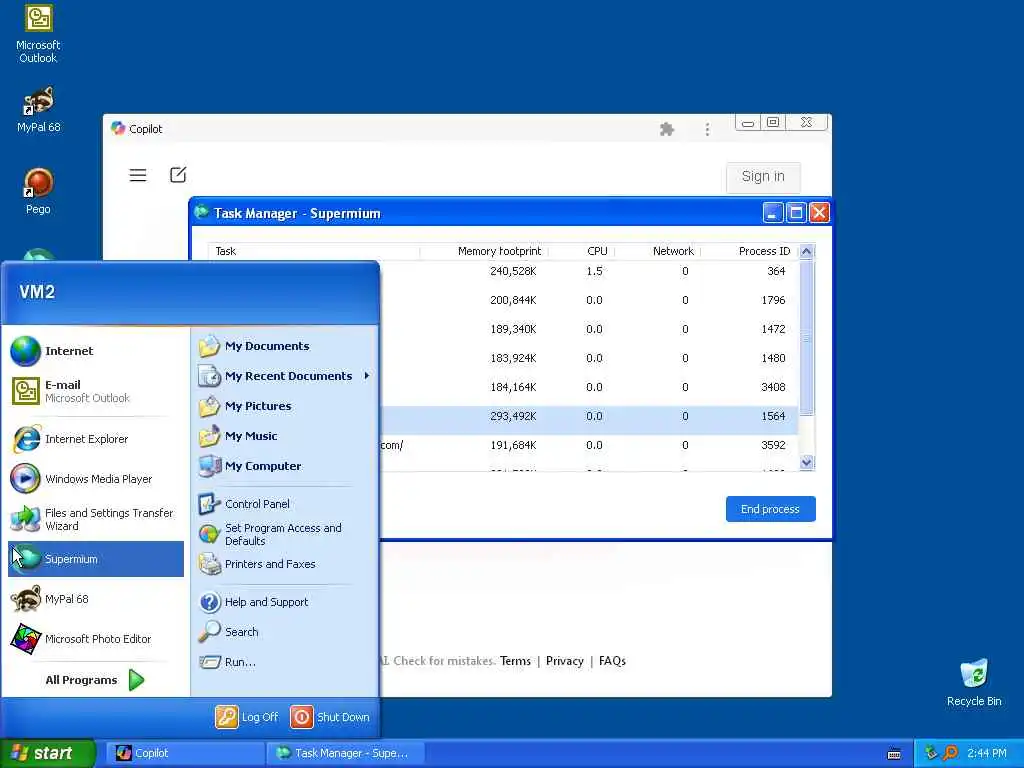Open three-dot menu in Copilot window
This screenshot has width=1024, height=768.
coord(707,129)
